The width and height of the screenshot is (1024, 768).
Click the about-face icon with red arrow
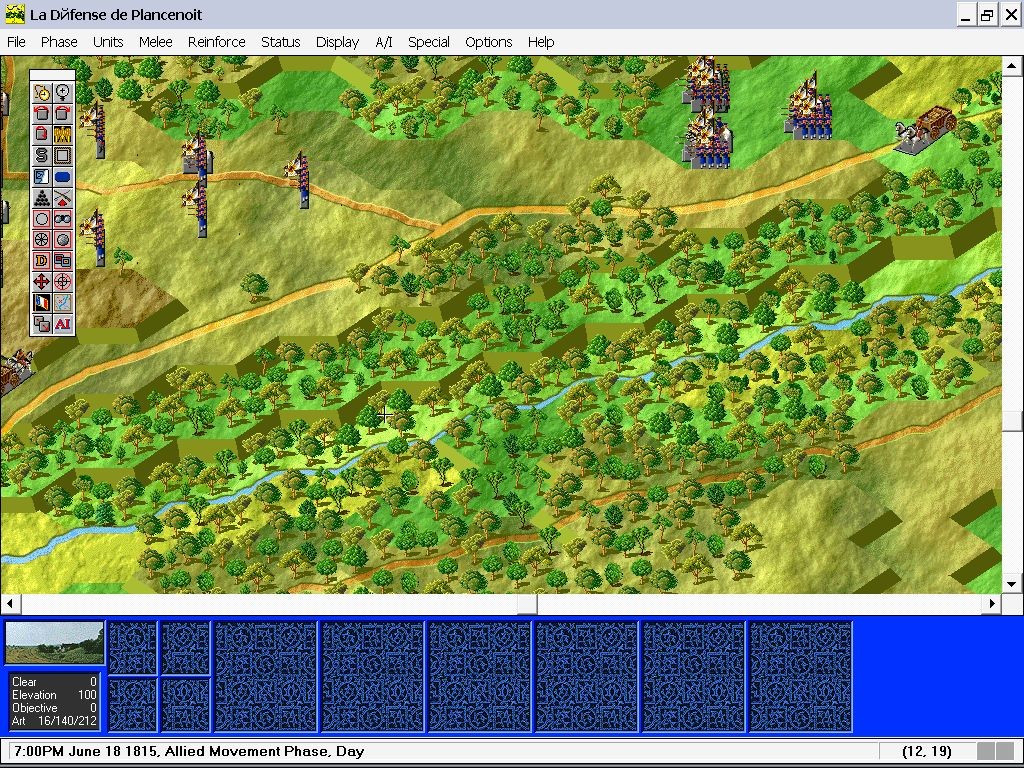pos(42,134)
